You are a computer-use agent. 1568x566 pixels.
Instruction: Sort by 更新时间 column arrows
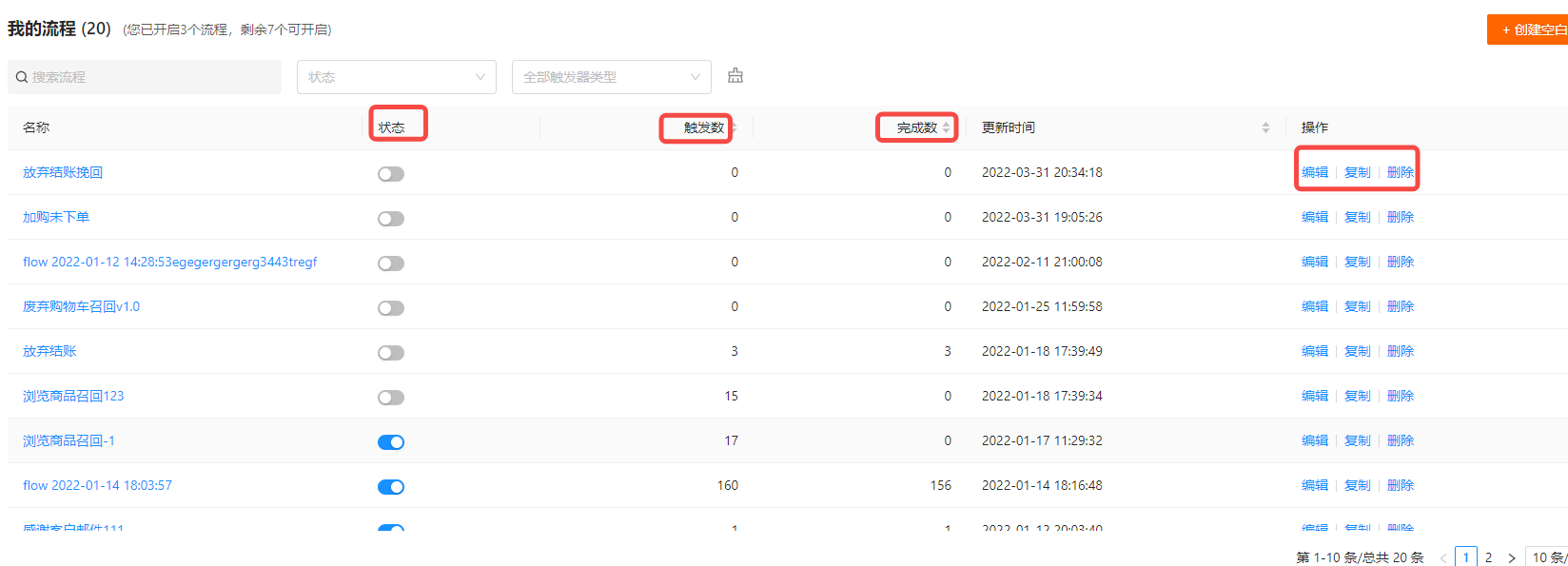tap(1265, 127)
